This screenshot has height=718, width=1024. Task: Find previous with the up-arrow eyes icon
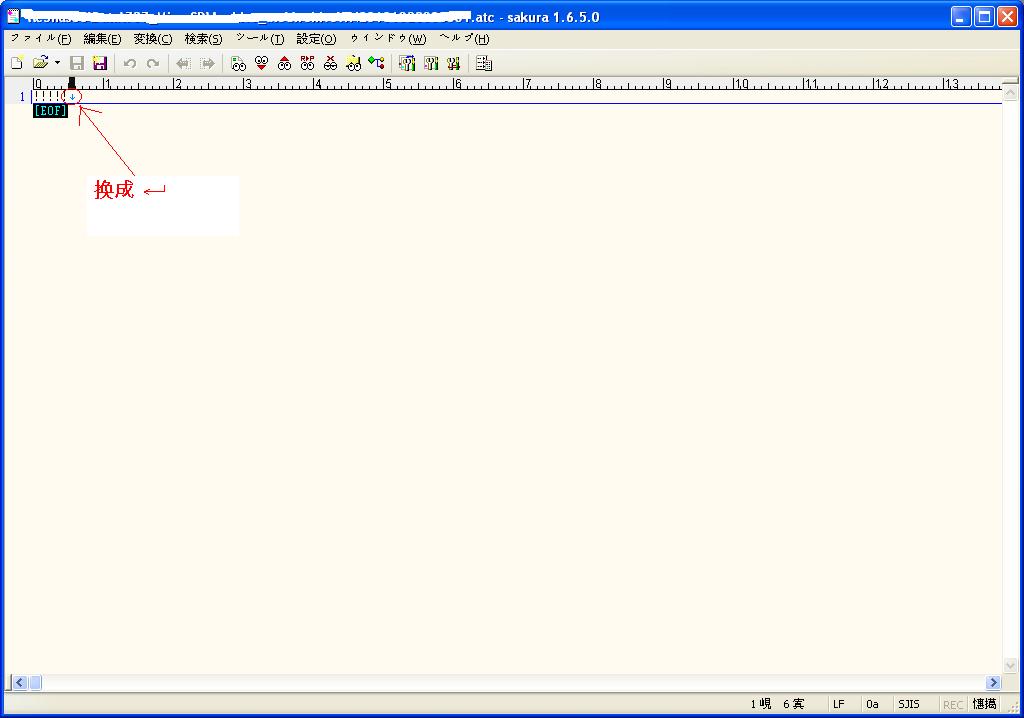[x=284, y=63]
